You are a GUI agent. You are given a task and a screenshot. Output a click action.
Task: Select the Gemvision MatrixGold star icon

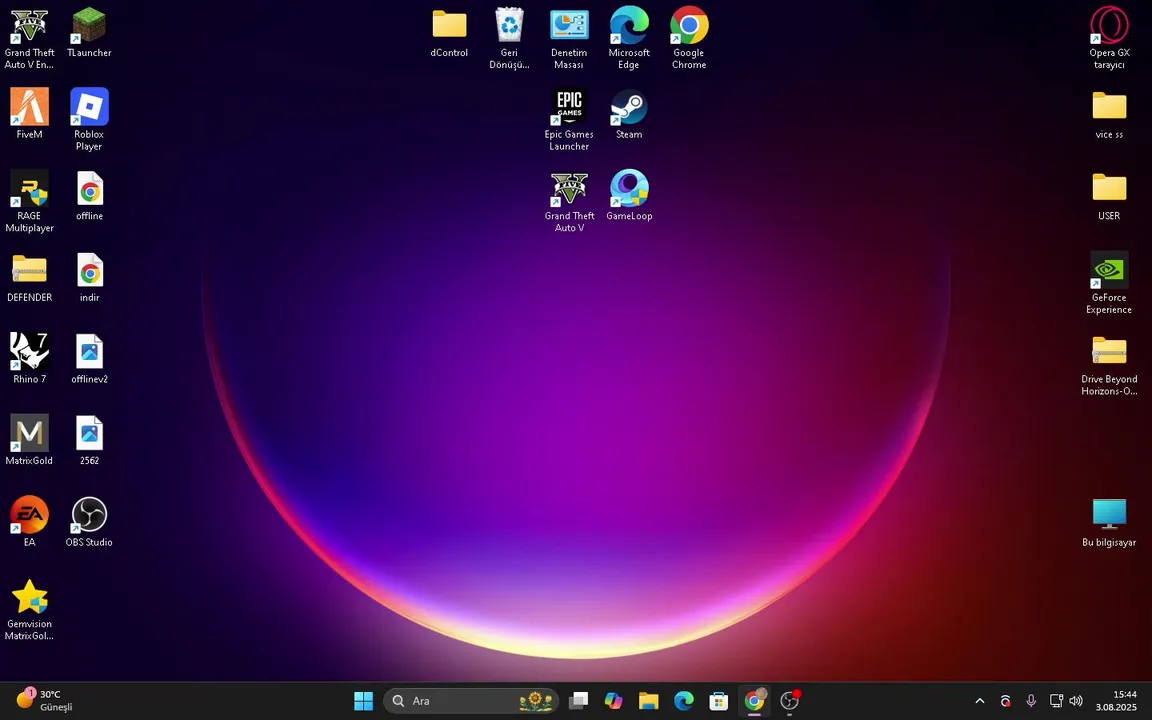pos(29,610)
